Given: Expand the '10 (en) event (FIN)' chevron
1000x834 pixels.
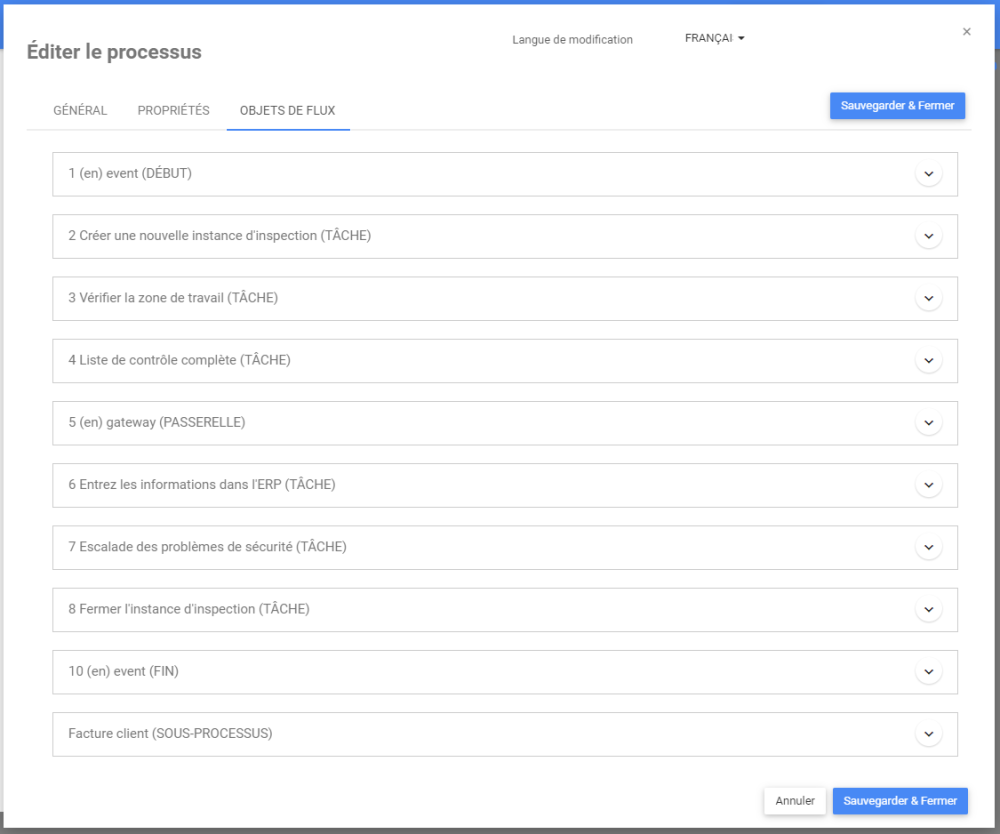Looking at the screenshot, I should 929,672.
